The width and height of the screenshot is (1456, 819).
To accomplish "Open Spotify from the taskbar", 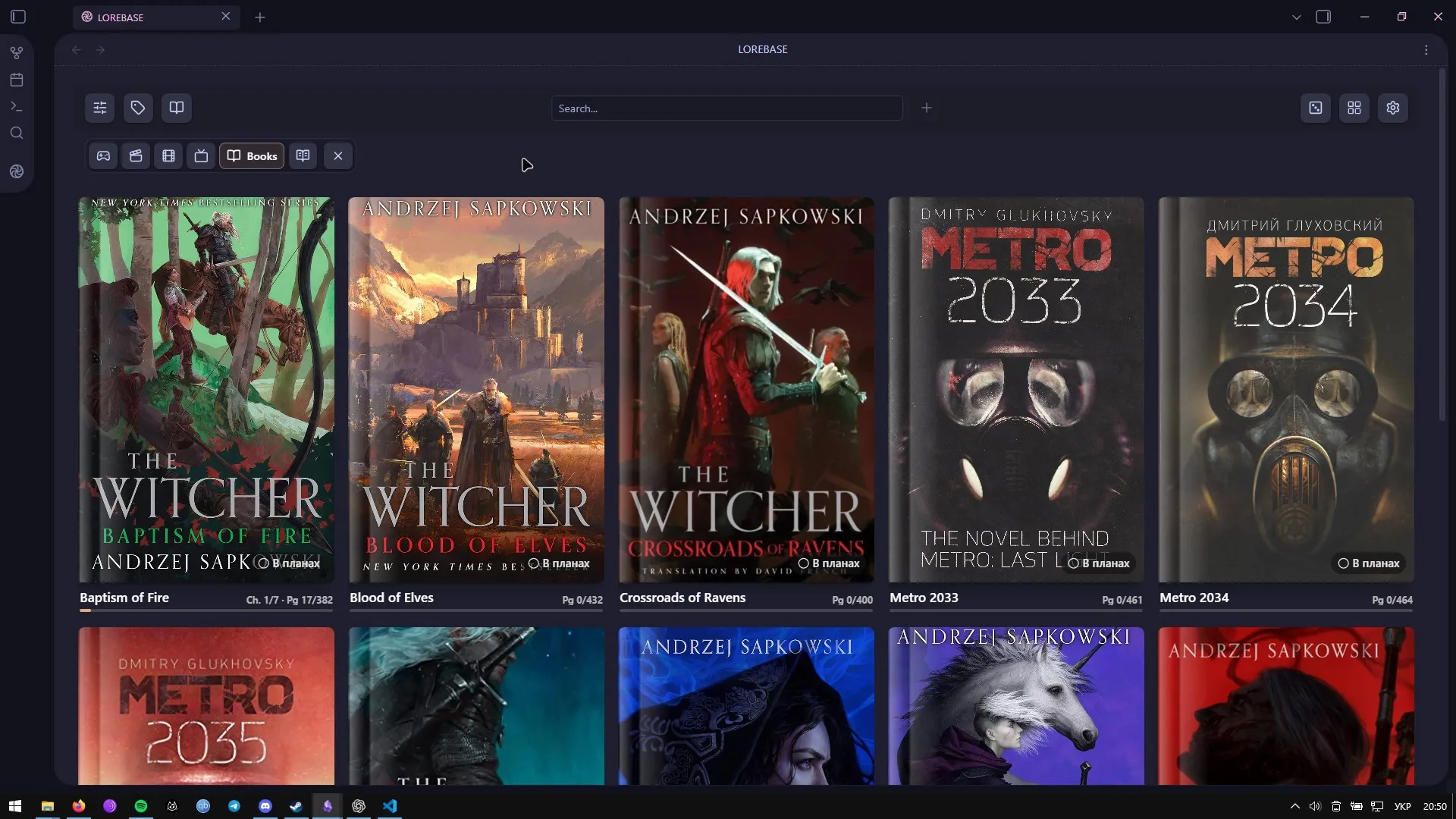I will 141,806.
